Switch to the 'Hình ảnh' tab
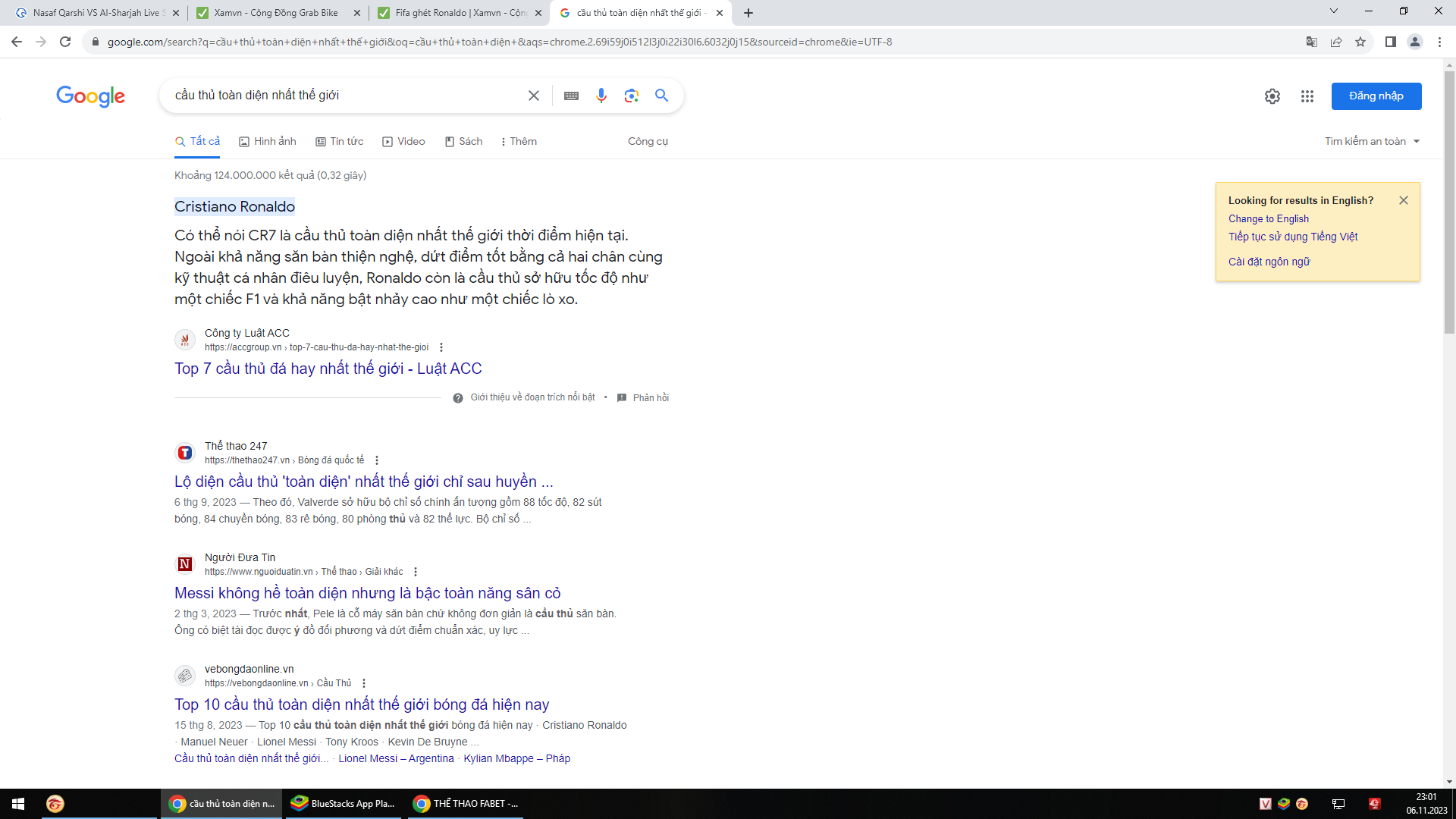Viewport: 1456px width, 819px height. (x=267, y=141)
